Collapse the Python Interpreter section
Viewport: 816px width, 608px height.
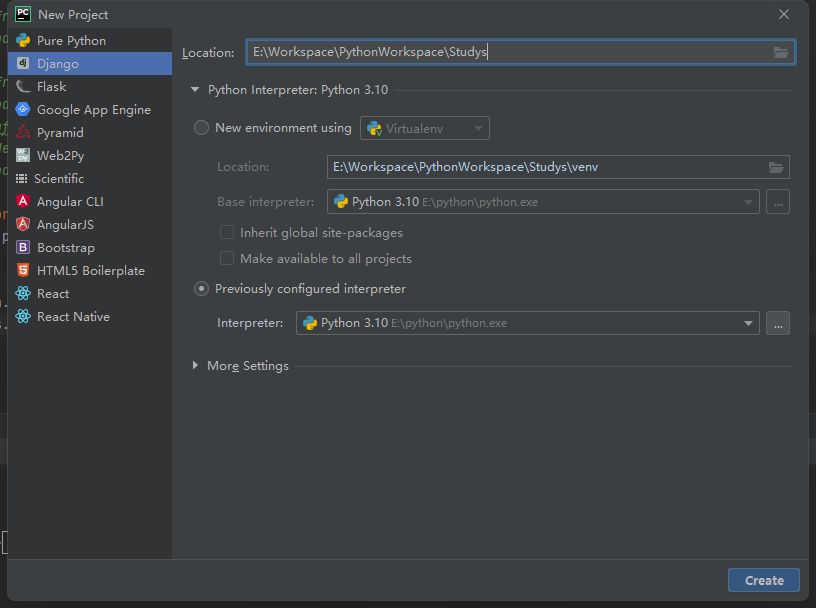coord(195,90)
